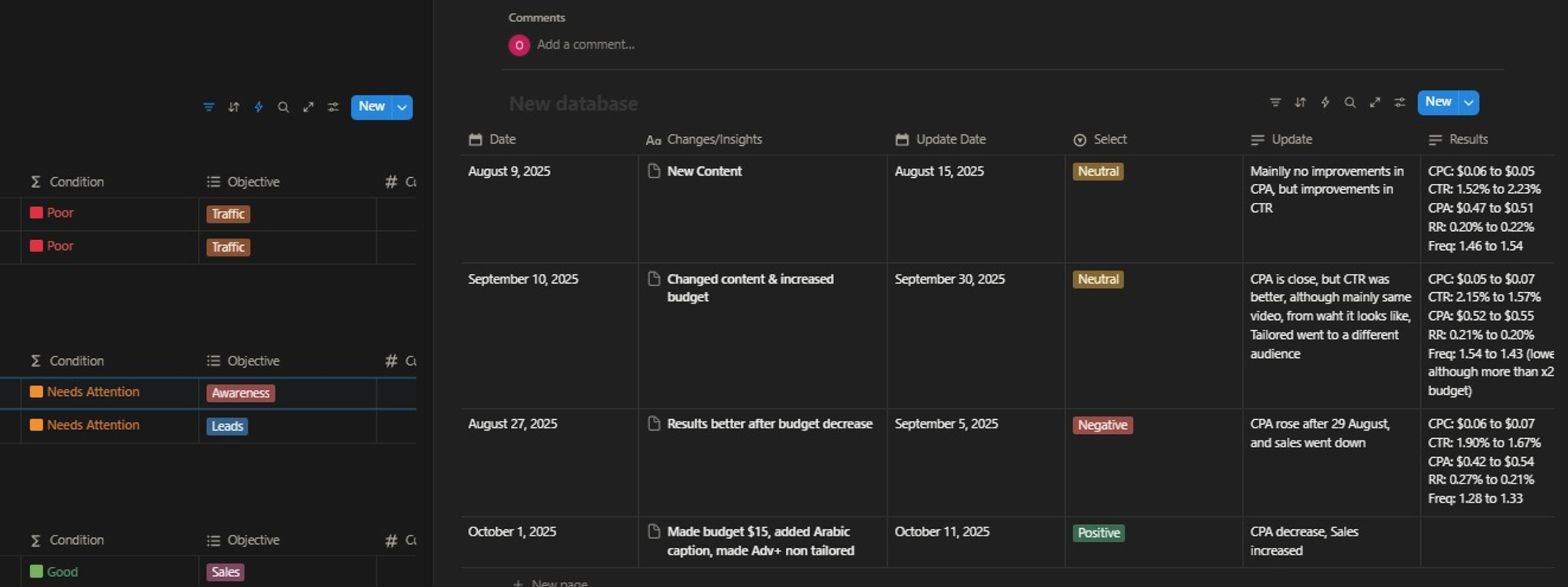Click the Sales objective tag
This screenshot has height=587, width=1568.
point(225,572)
